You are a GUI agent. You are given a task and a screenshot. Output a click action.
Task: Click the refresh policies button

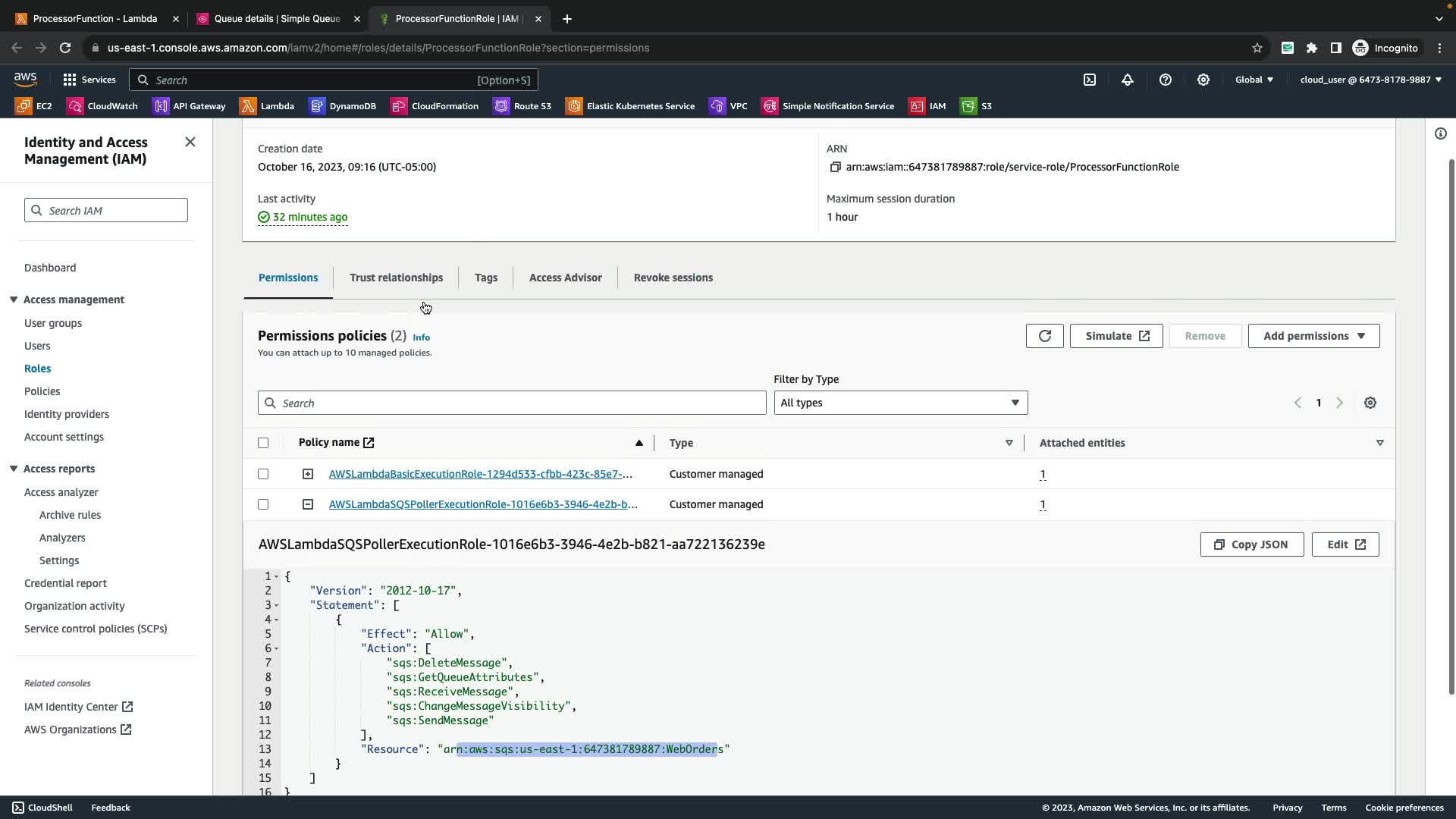click(1044, 336)
